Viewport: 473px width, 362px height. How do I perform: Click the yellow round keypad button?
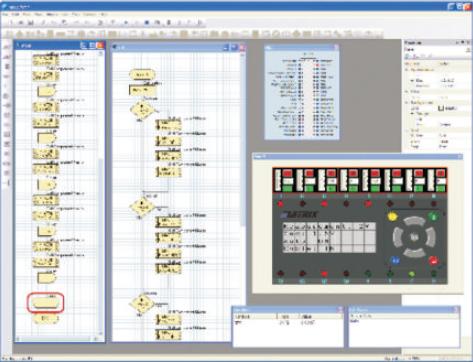point(393,216)
